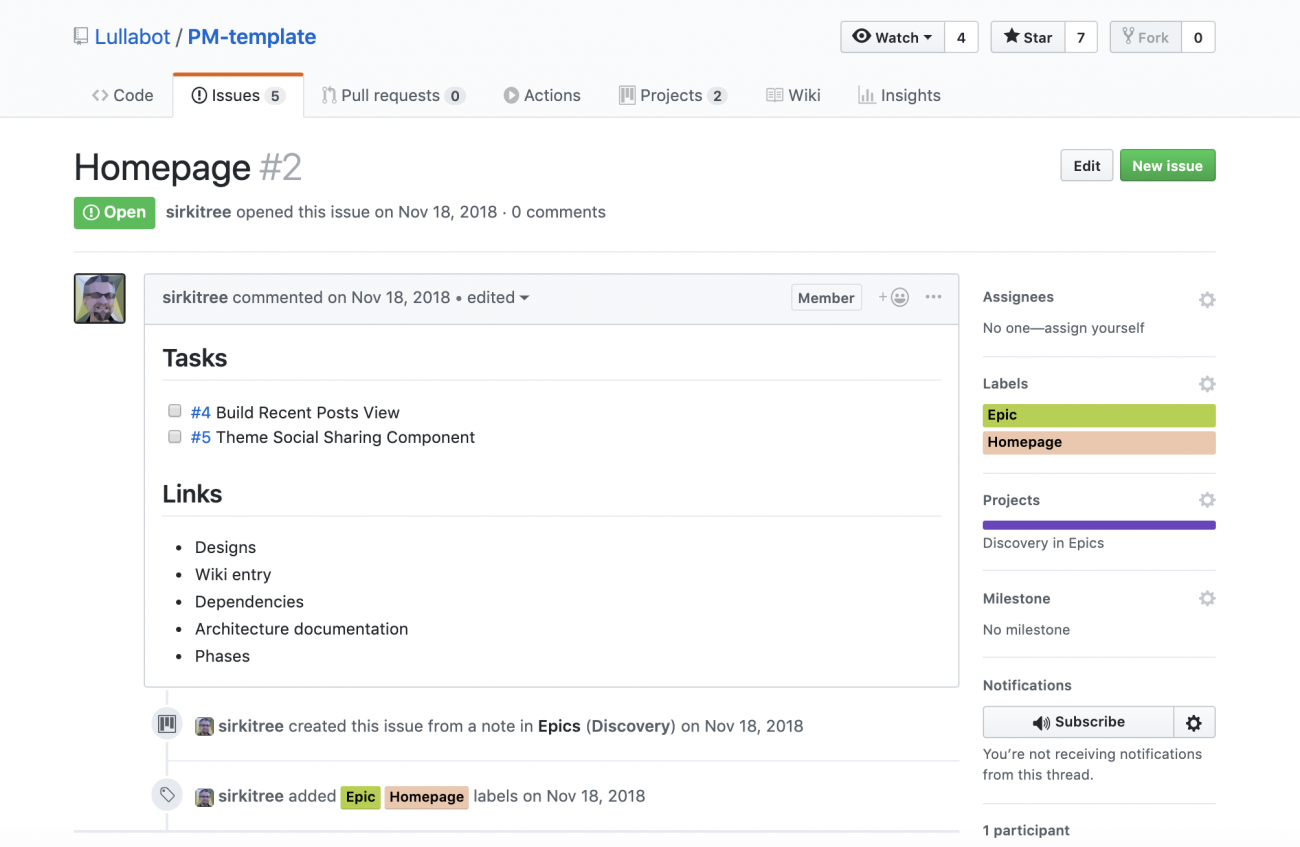Open the Milestone gear settings

[1207, 598]
